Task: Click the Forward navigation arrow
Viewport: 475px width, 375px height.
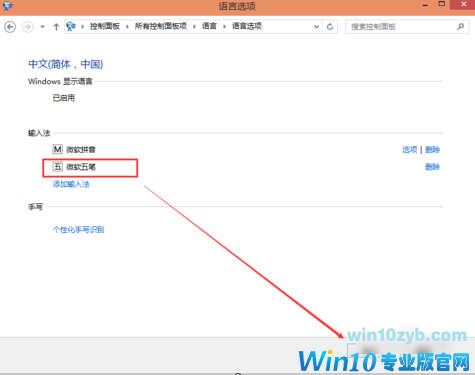Action: pyautogui.click(x=28, y=27)
